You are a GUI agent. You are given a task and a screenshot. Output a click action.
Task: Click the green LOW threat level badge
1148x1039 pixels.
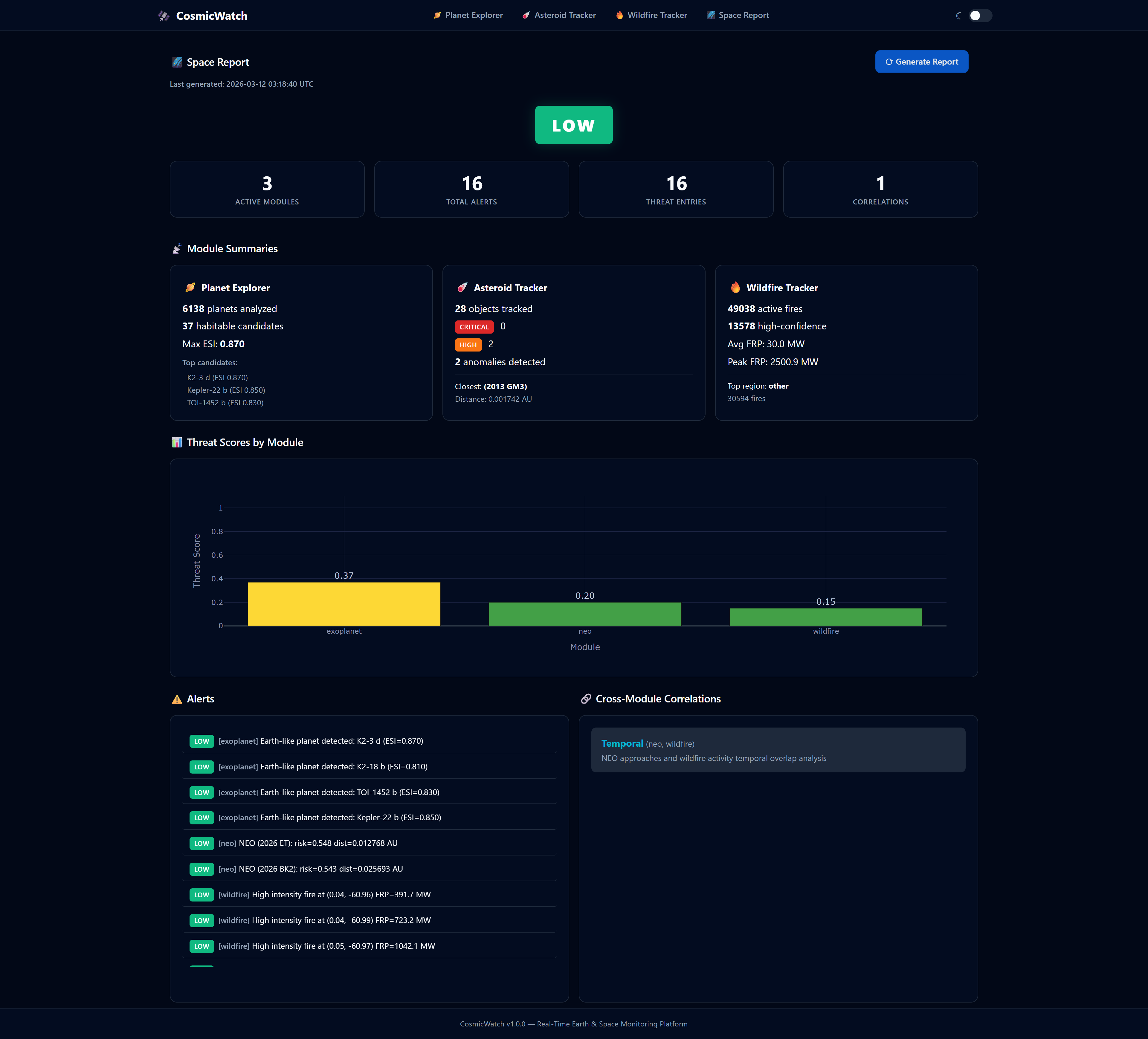point(573,125)
